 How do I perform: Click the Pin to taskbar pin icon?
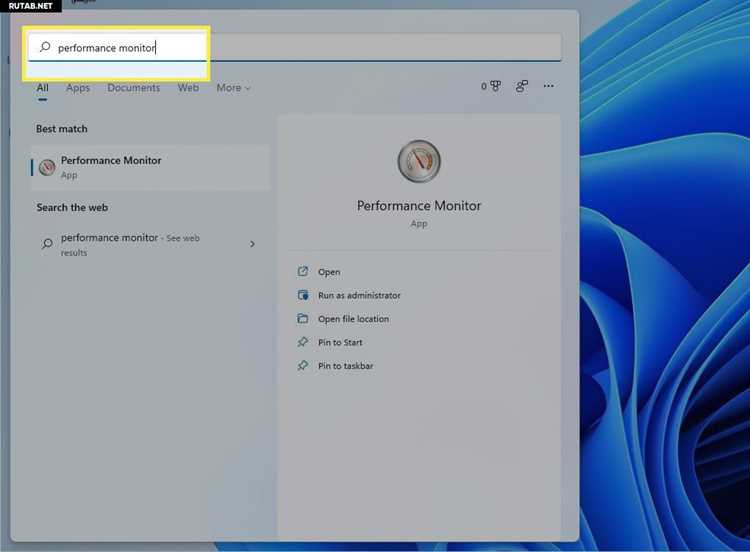303,365
